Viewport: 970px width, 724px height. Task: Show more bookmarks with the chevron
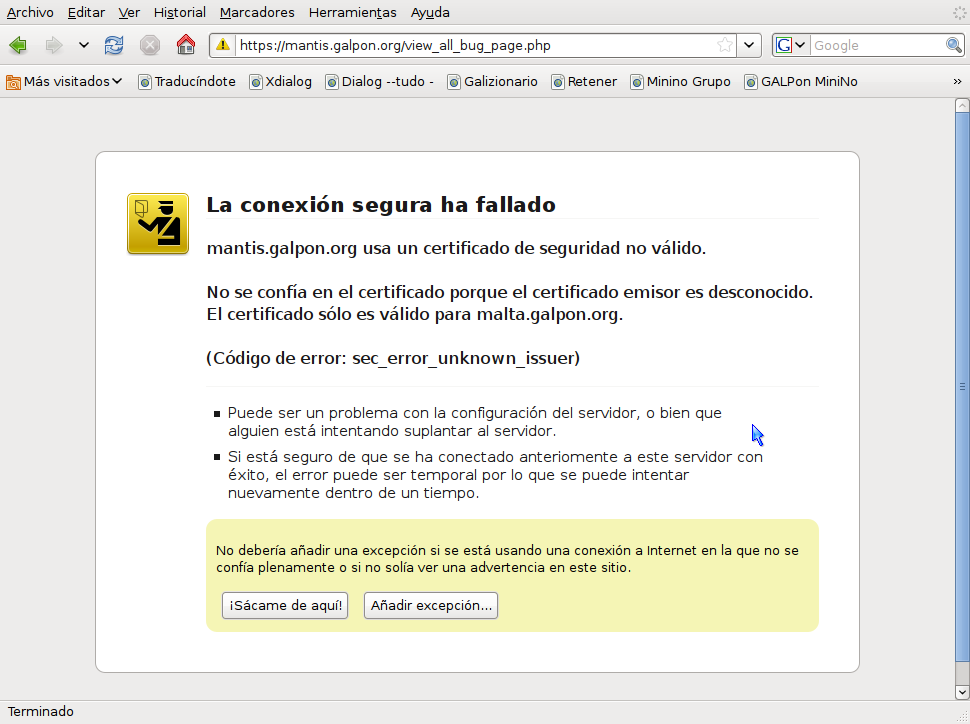957,82
